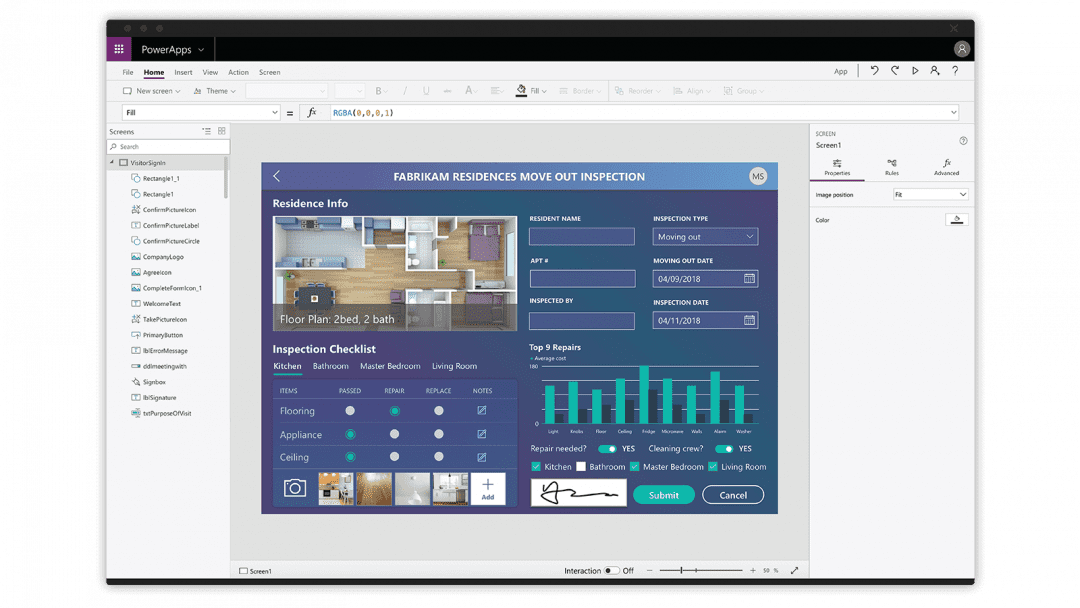Switch to the Bathroom checklist tab

tap(330, 366)
